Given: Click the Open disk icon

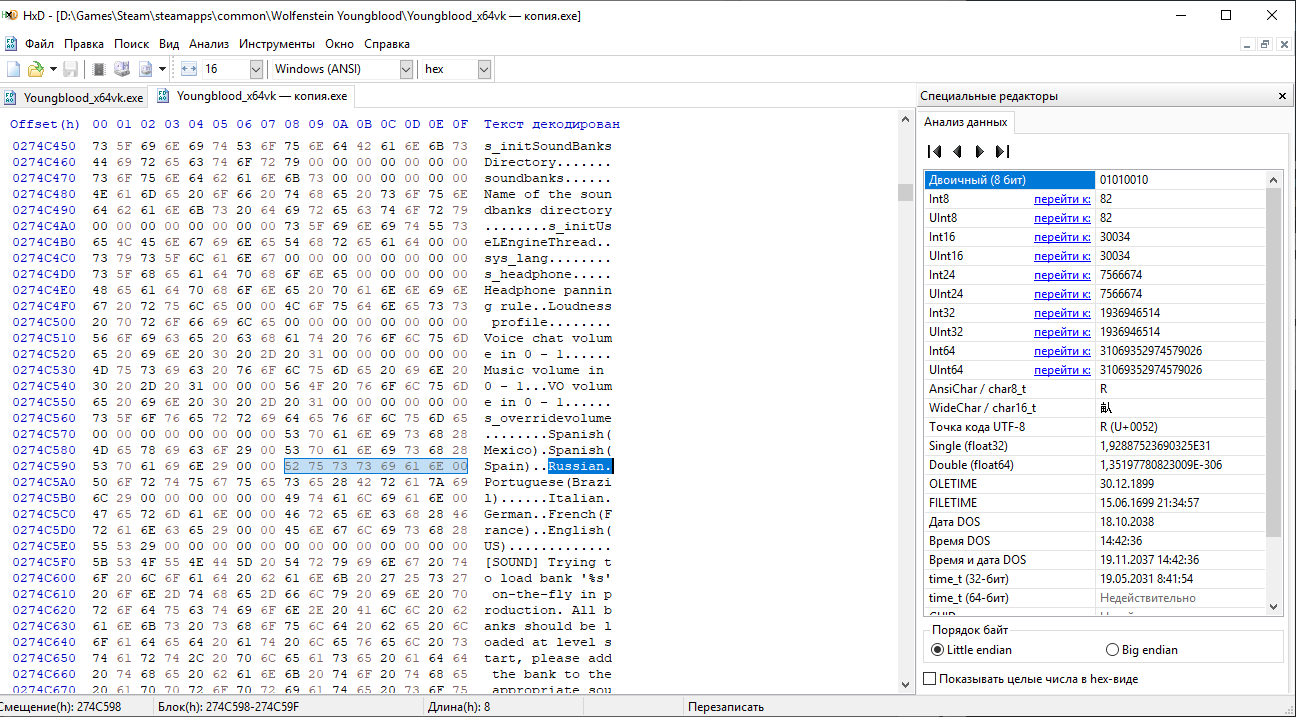Looking at the screenshot, I should coord(122,69).
